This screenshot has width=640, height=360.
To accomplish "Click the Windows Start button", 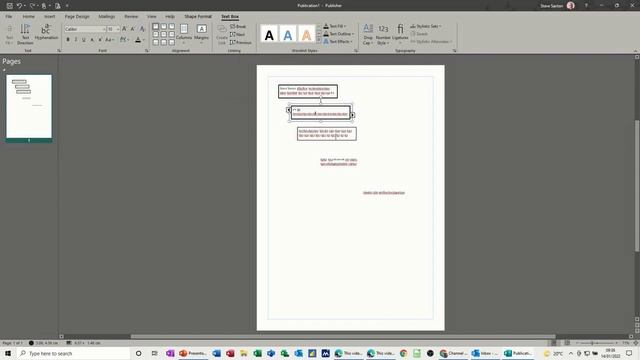I will pos(8,353).
